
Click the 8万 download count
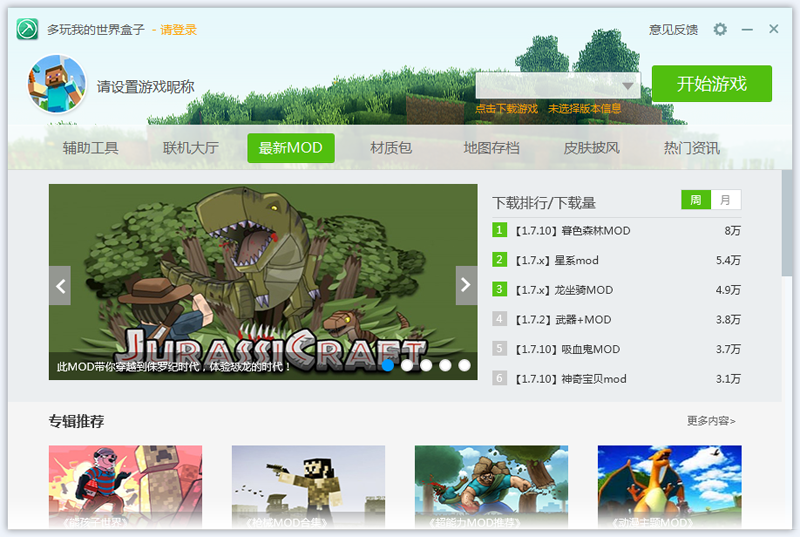coord(732,231)
